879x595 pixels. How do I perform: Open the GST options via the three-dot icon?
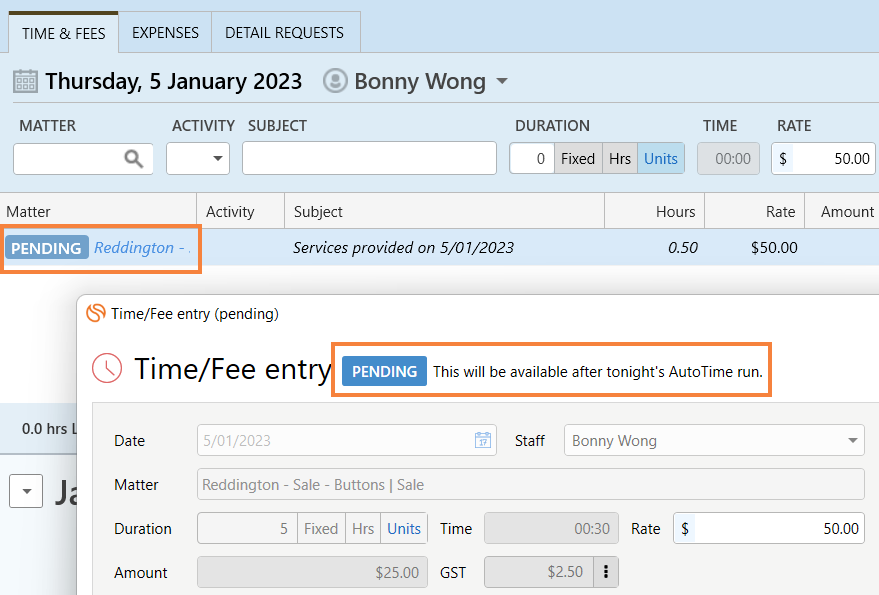click(x=604, y=572)
